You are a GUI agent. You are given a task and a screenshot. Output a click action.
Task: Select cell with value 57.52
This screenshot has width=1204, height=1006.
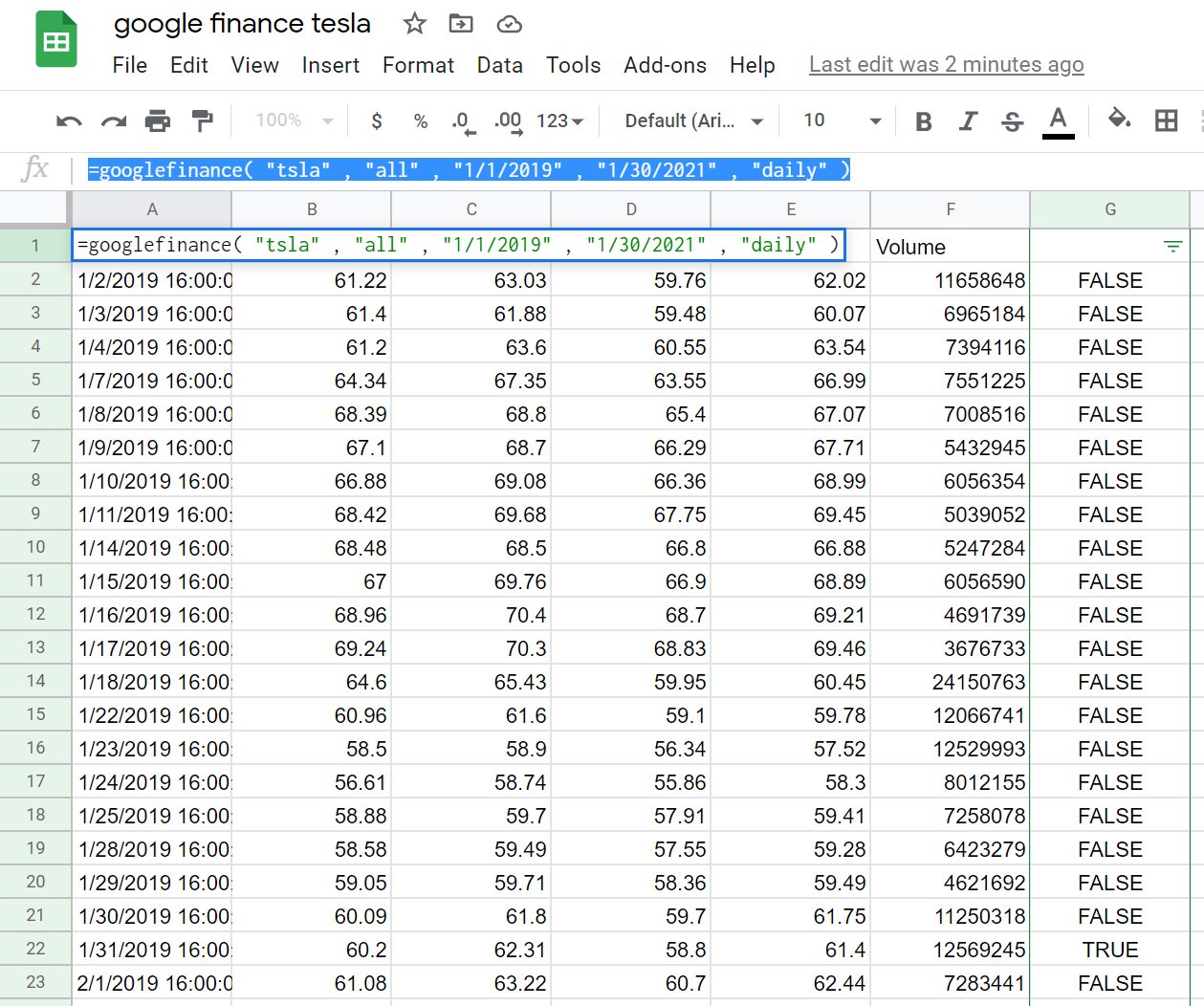(x=791, y=749)
